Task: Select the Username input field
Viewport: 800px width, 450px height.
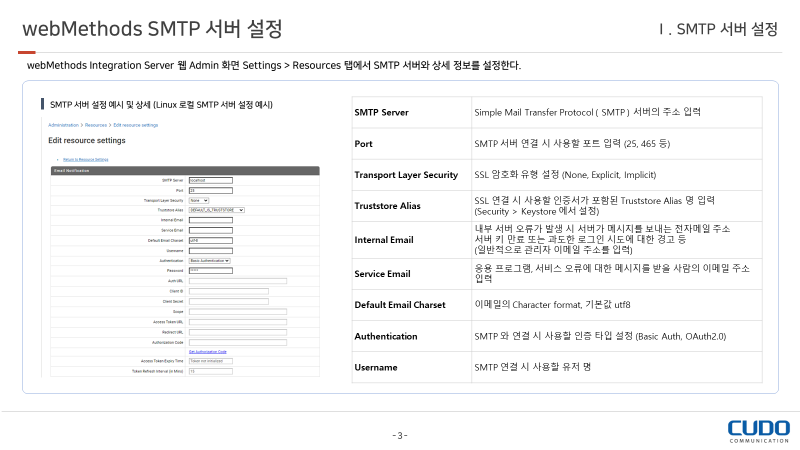Action: pos(210,250)
